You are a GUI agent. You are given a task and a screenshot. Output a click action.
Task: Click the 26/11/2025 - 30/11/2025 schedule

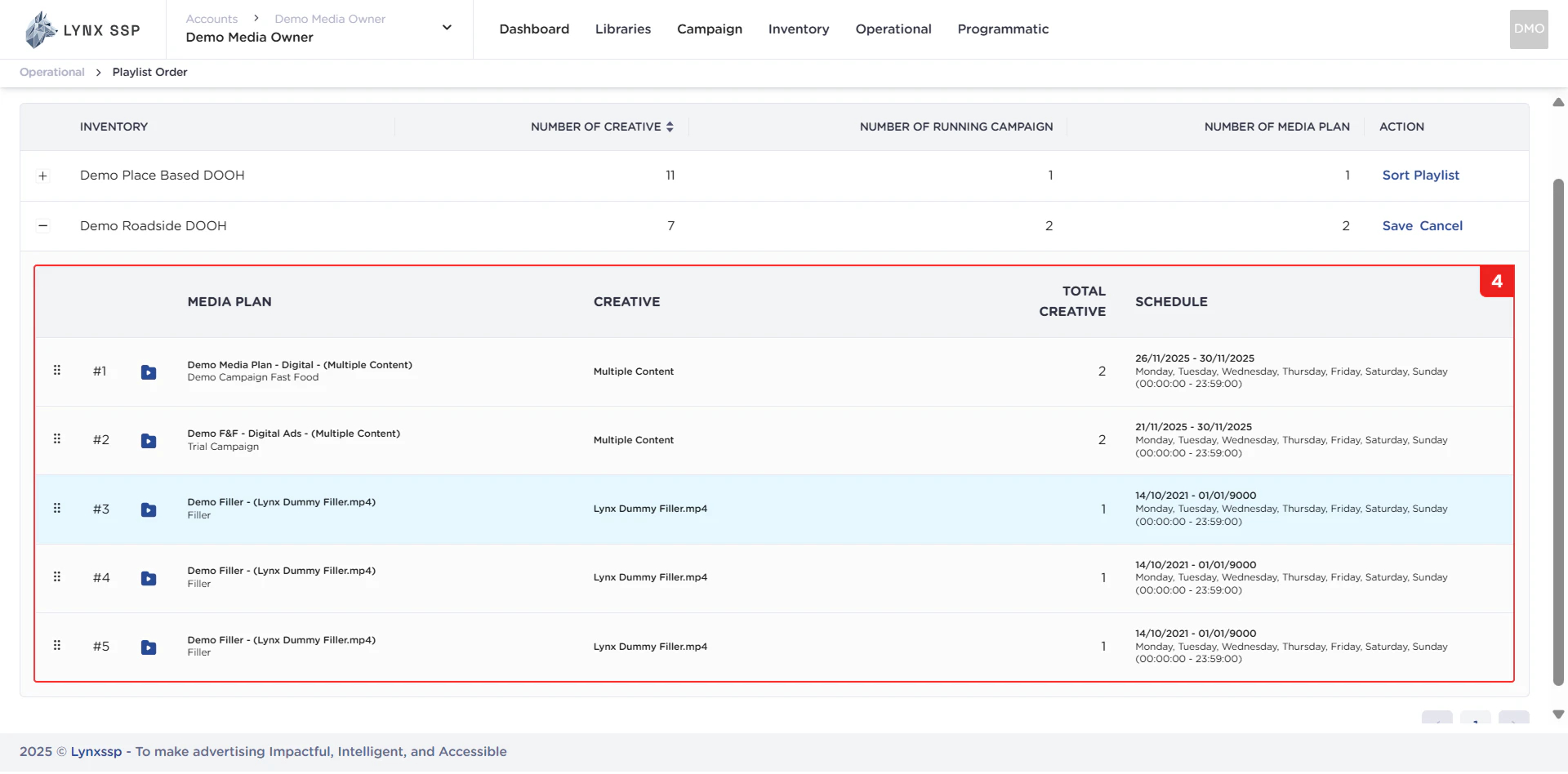[x=1195, y=358]
